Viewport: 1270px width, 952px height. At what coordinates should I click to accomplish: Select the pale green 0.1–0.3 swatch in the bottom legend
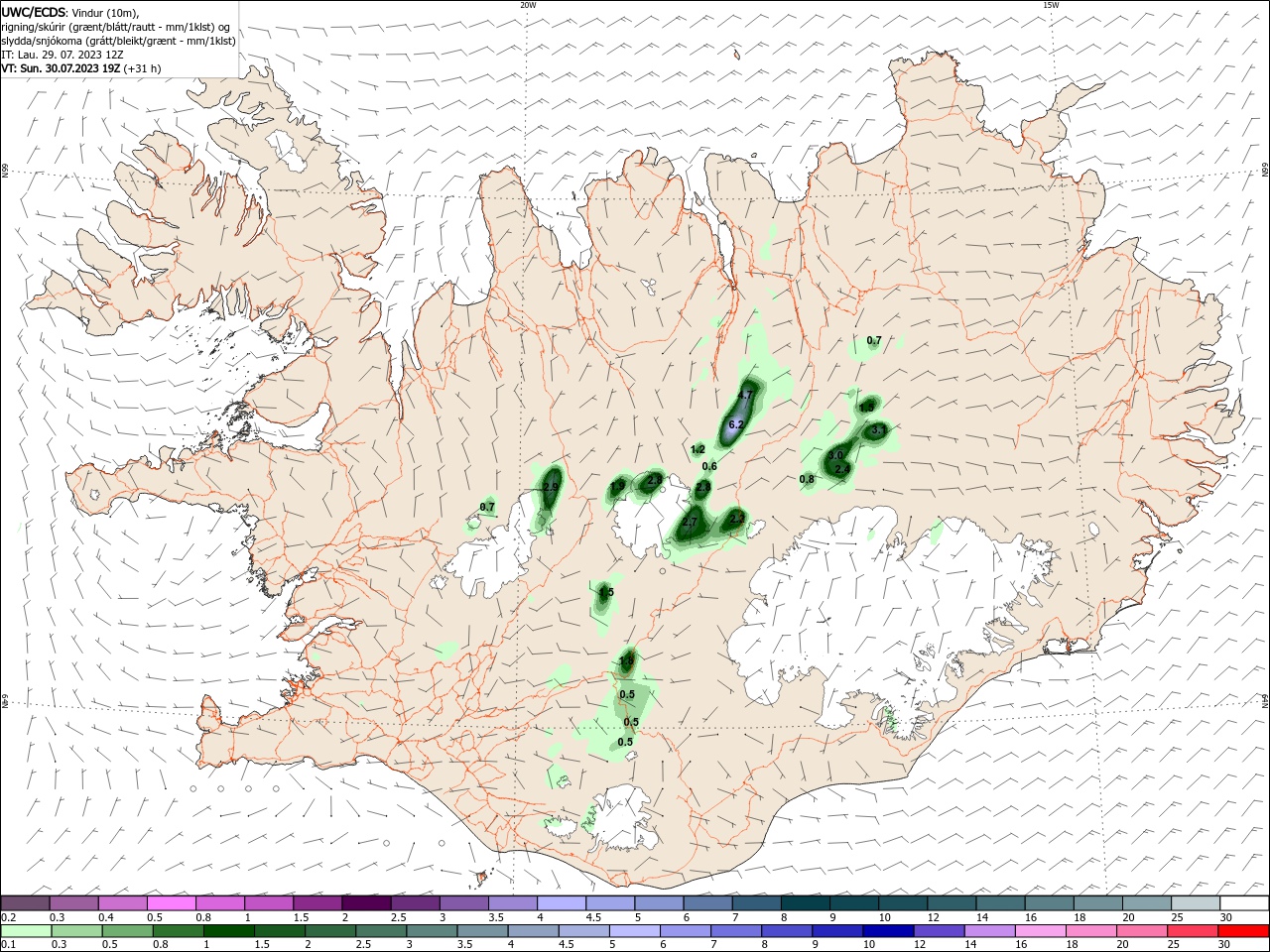(27, 931)
